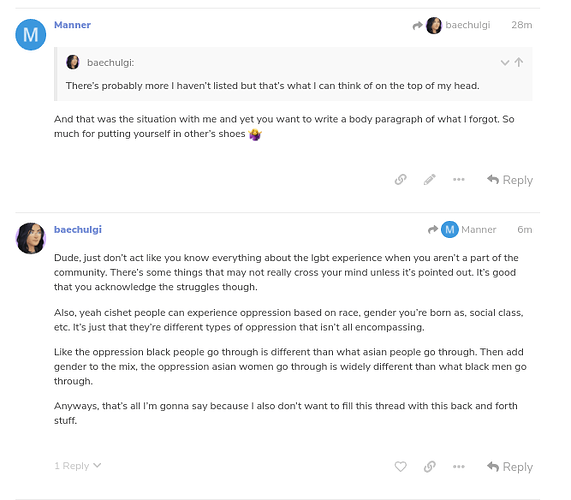Click the 6m timestamp on baechulgi's post
This screenshot has height=500, width=571.
[x=524, y=229]
